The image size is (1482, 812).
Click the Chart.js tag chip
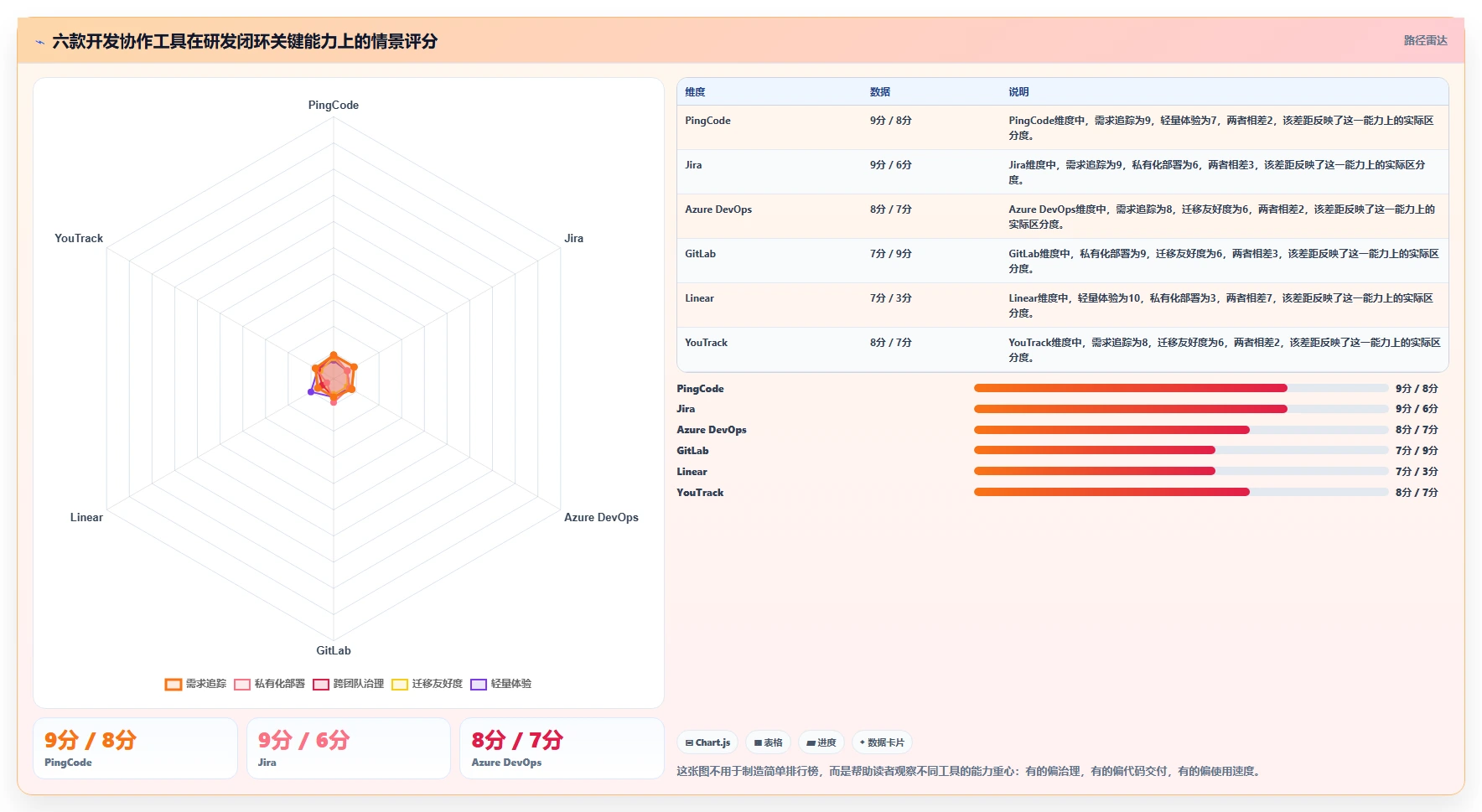coord(707,742)
